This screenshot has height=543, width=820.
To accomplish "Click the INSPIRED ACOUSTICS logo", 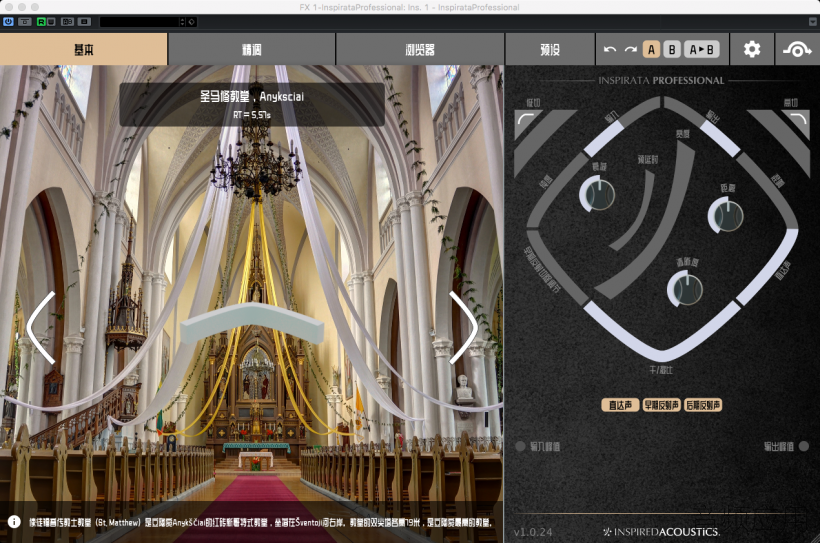I will [662, 532].
